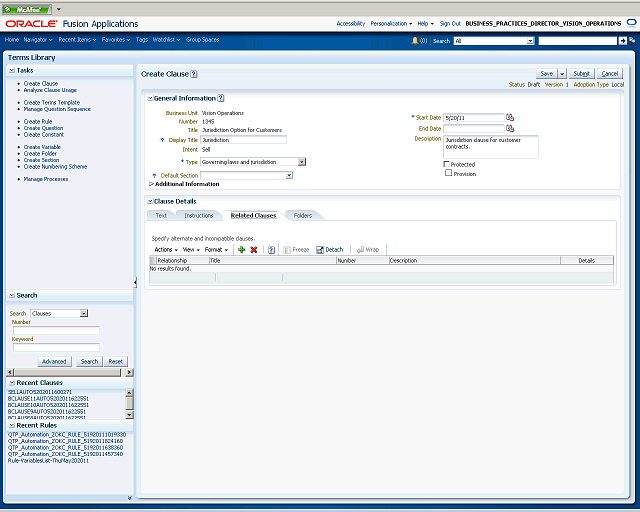
Task: Switch to the Folders tab
Action: (302, 215)
